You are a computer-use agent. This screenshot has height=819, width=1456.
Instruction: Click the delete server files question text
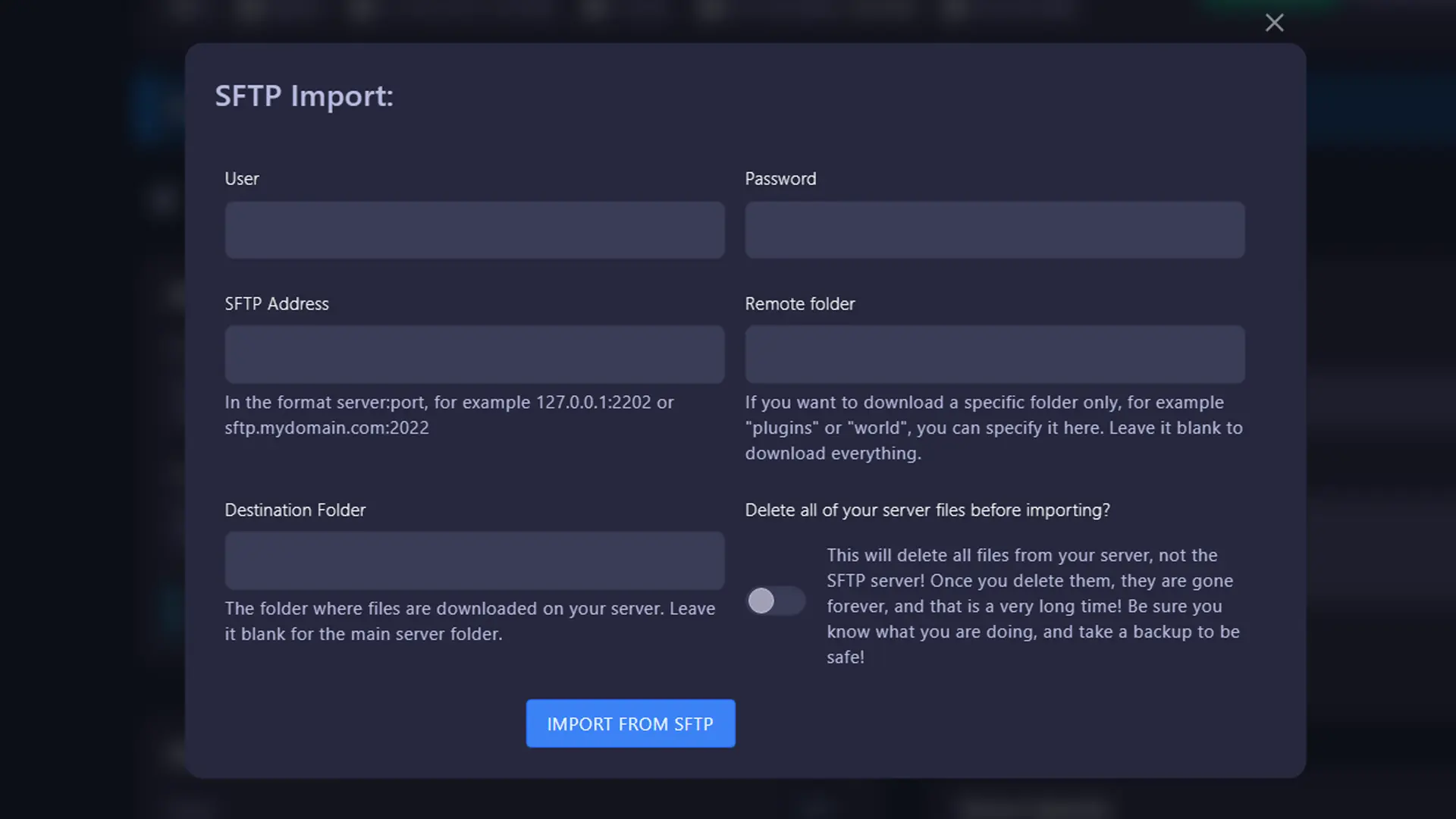click(927, 510)
